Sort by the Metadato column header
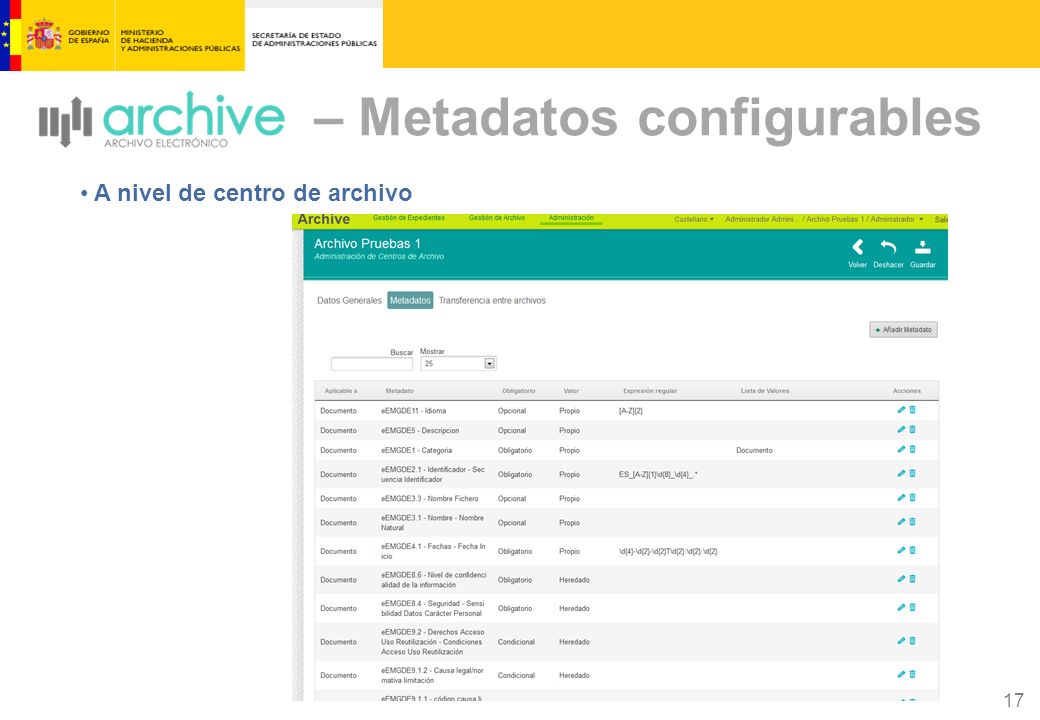 coord(399,391)
